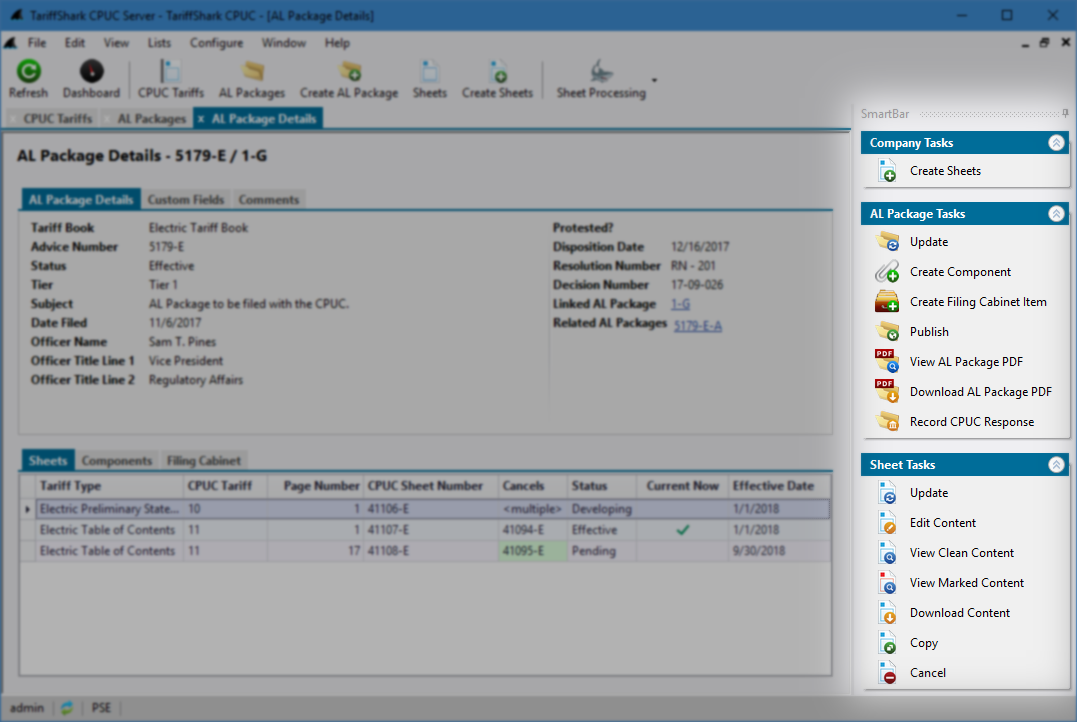Collapse the Company Tasks section
Screen dimensions: 1077x722
[x=1056, y=143]
